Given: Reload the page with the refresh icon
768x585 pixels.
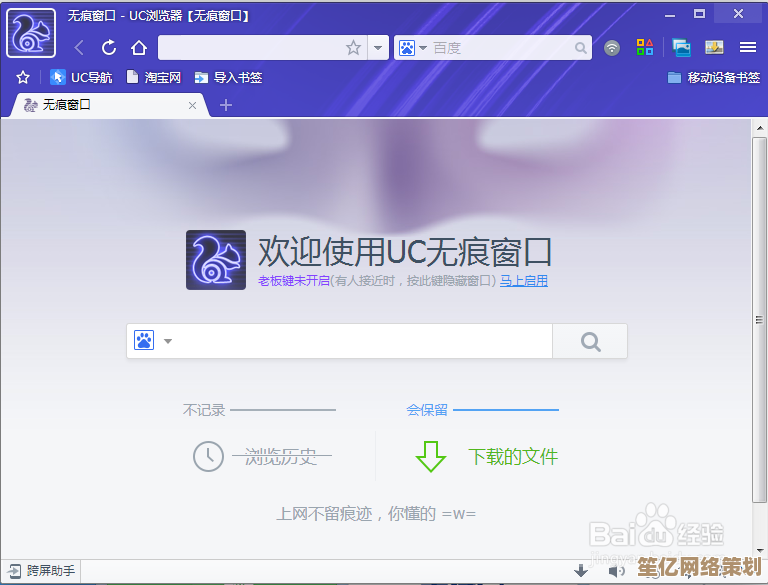Looking at the screenshot, I should click(x=109, y=47).
